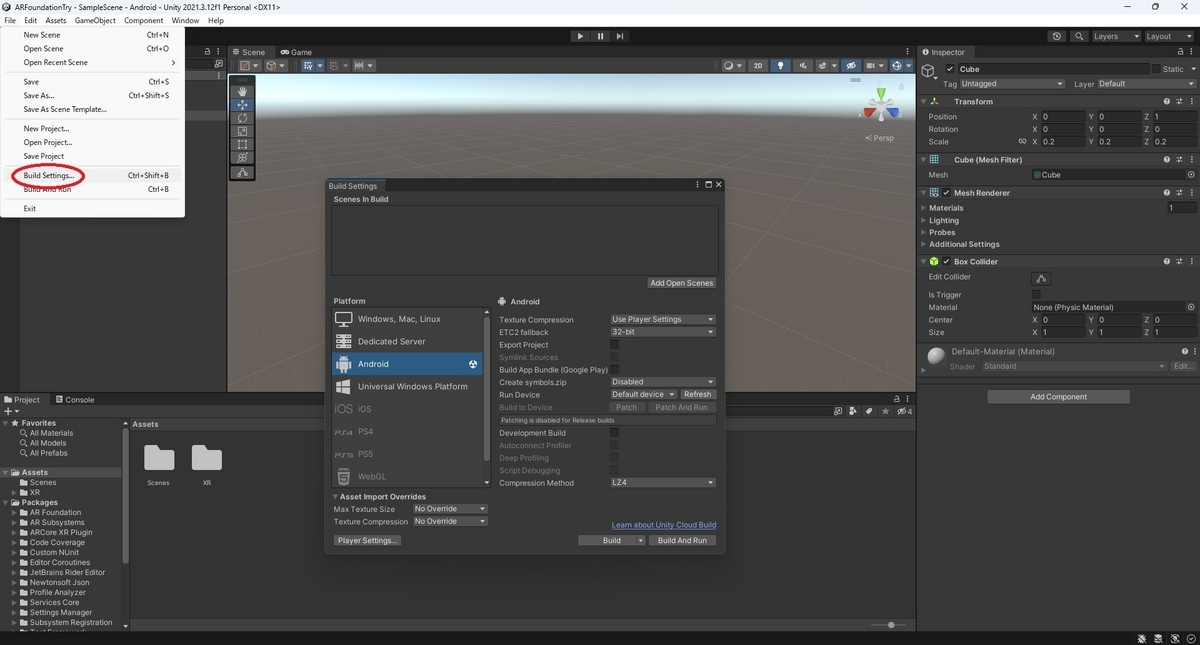Select the Hand tool in Scene view
Viewport: 1200px width, 645px height.
pyautogui.click(x=242, y=92)
